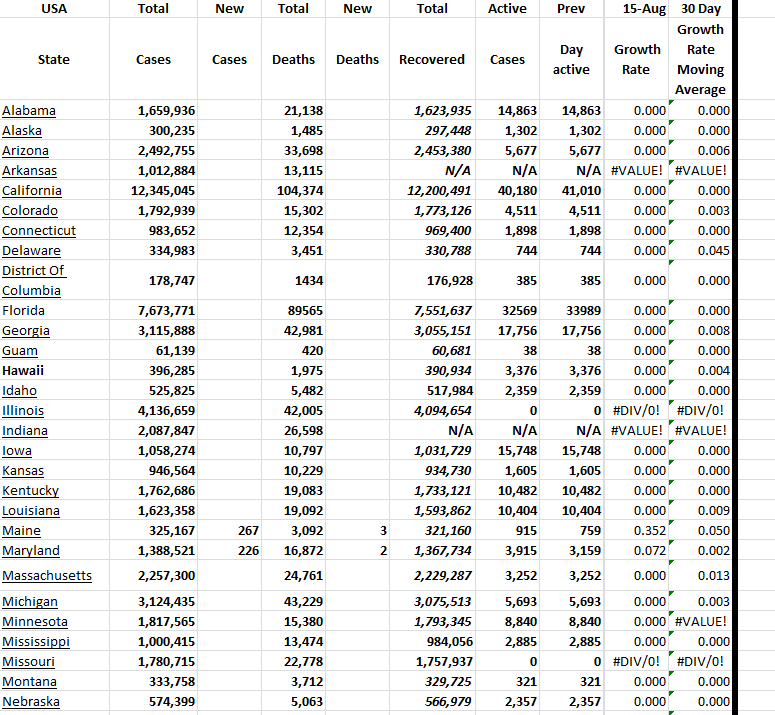Select the Florida state cell
This screenshot has width=775, height=715.
(54, 311)
